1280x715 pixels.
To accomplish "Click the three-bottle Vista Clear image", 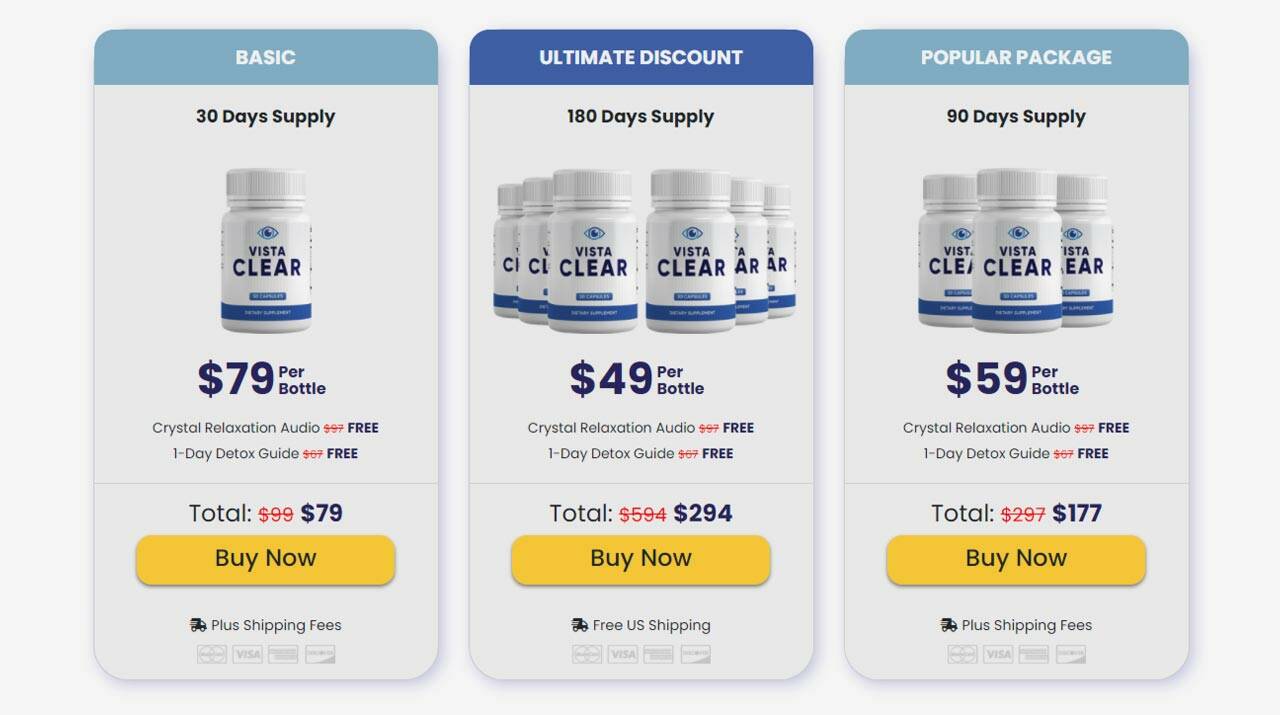I will click(x=1015, y=250).
